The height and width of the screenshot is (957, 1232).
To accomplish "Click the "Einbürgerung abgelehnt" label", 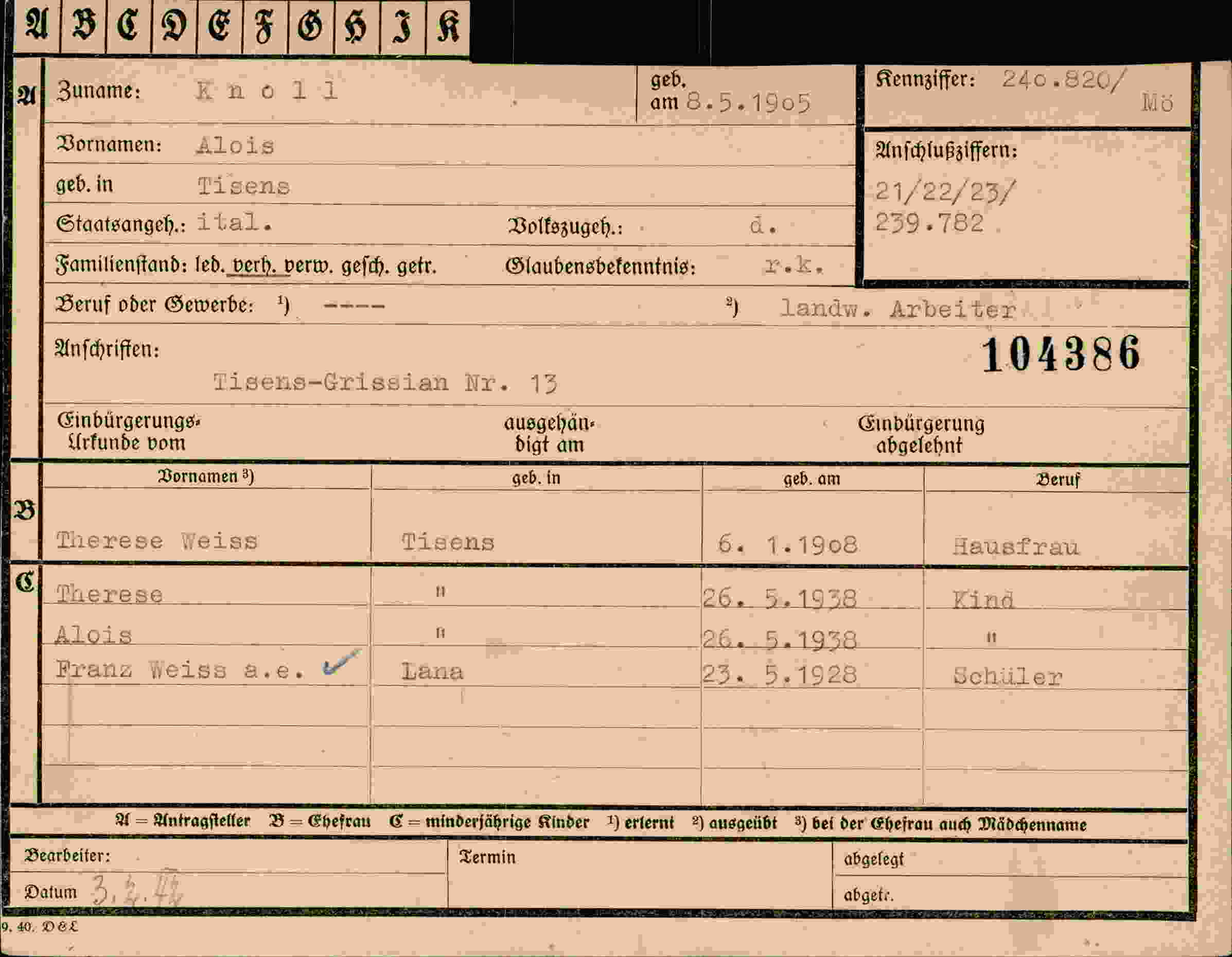I will tap(921, 435).
